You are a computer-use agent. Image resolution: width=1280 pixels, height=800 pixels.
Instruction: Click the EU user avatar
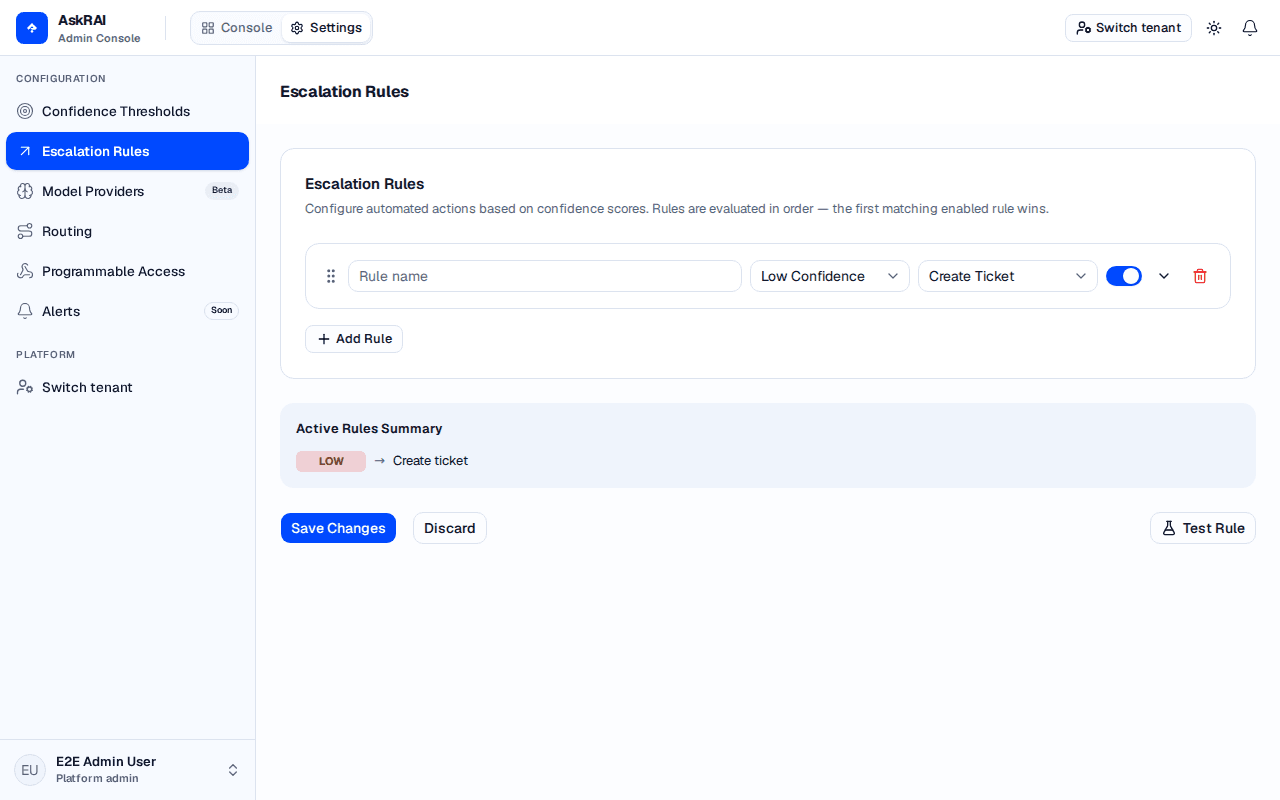(30, 770)
